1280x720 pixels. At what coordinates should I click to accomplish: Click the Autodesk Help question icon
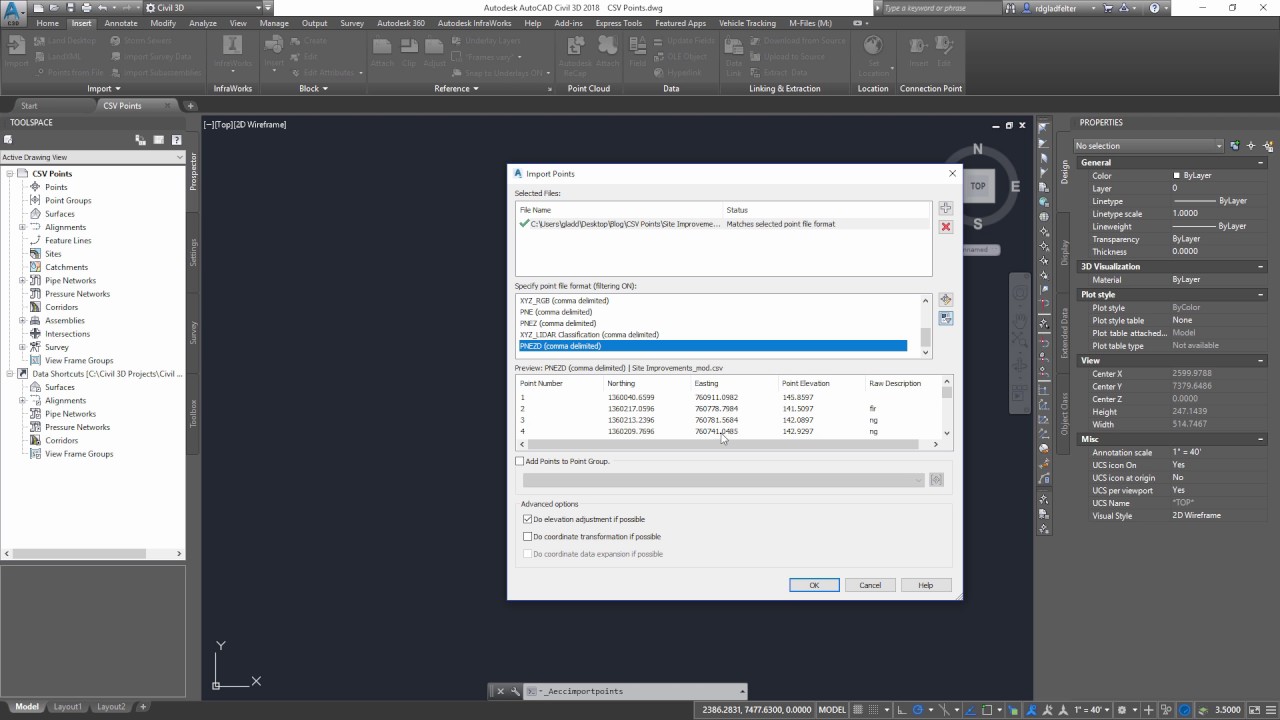(1156, 8)
